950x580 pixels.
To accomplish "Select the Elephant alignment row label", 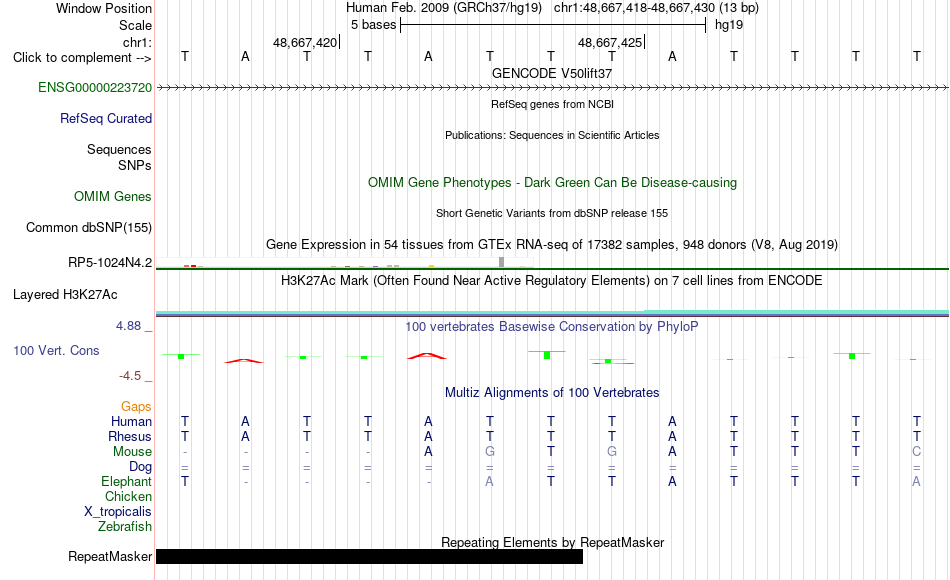I will click(127, 482).
